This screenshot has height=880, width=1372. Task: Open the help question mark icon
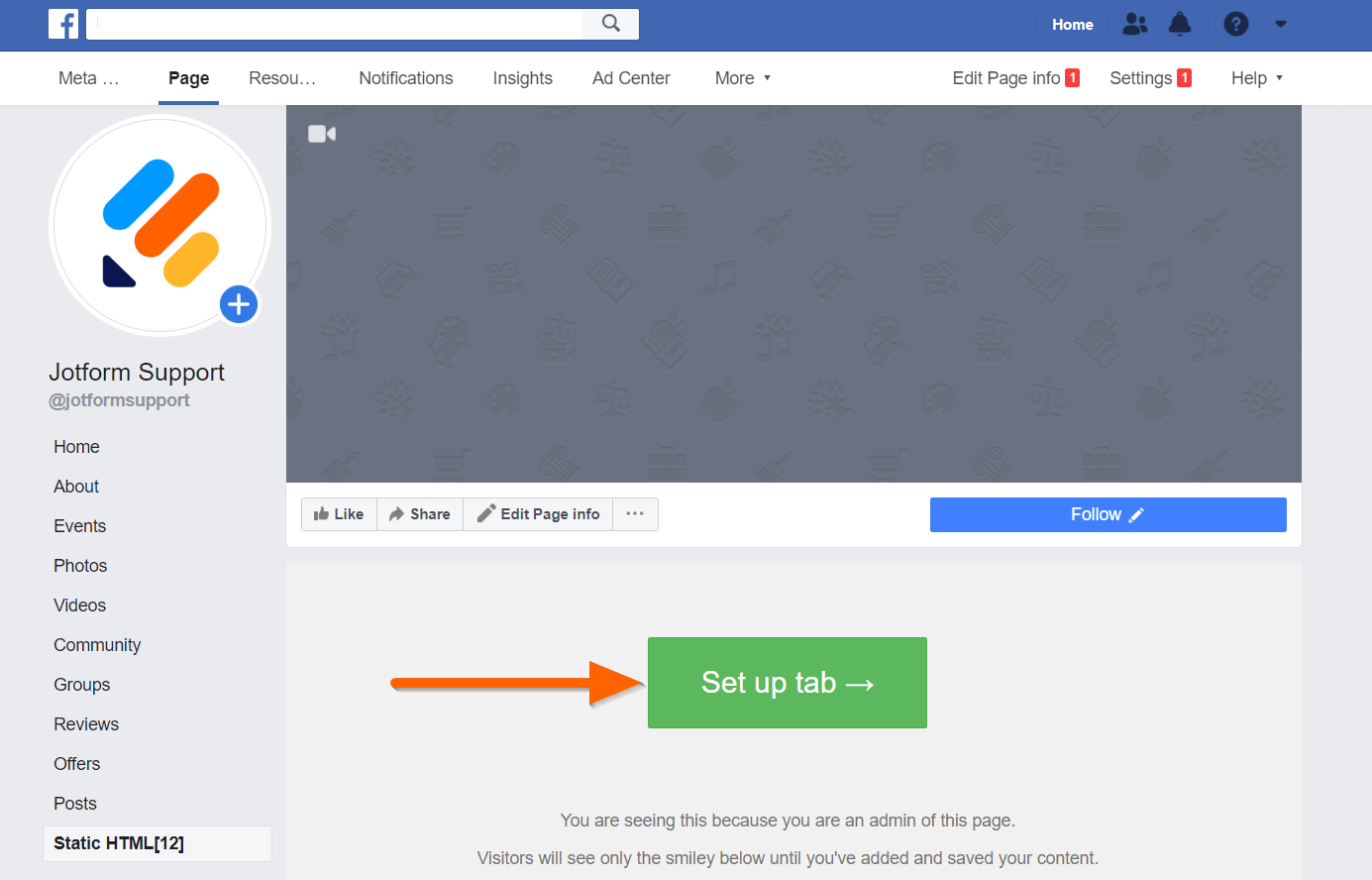pos(1236,24)
